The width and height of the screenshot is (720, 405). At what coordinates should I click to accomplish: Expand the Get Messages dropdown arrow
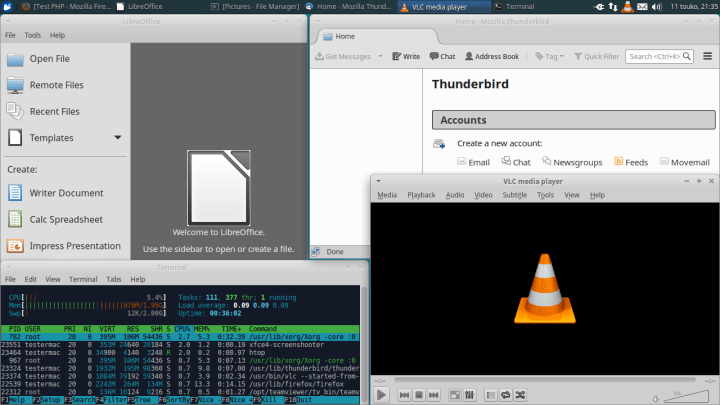[381, 57]
